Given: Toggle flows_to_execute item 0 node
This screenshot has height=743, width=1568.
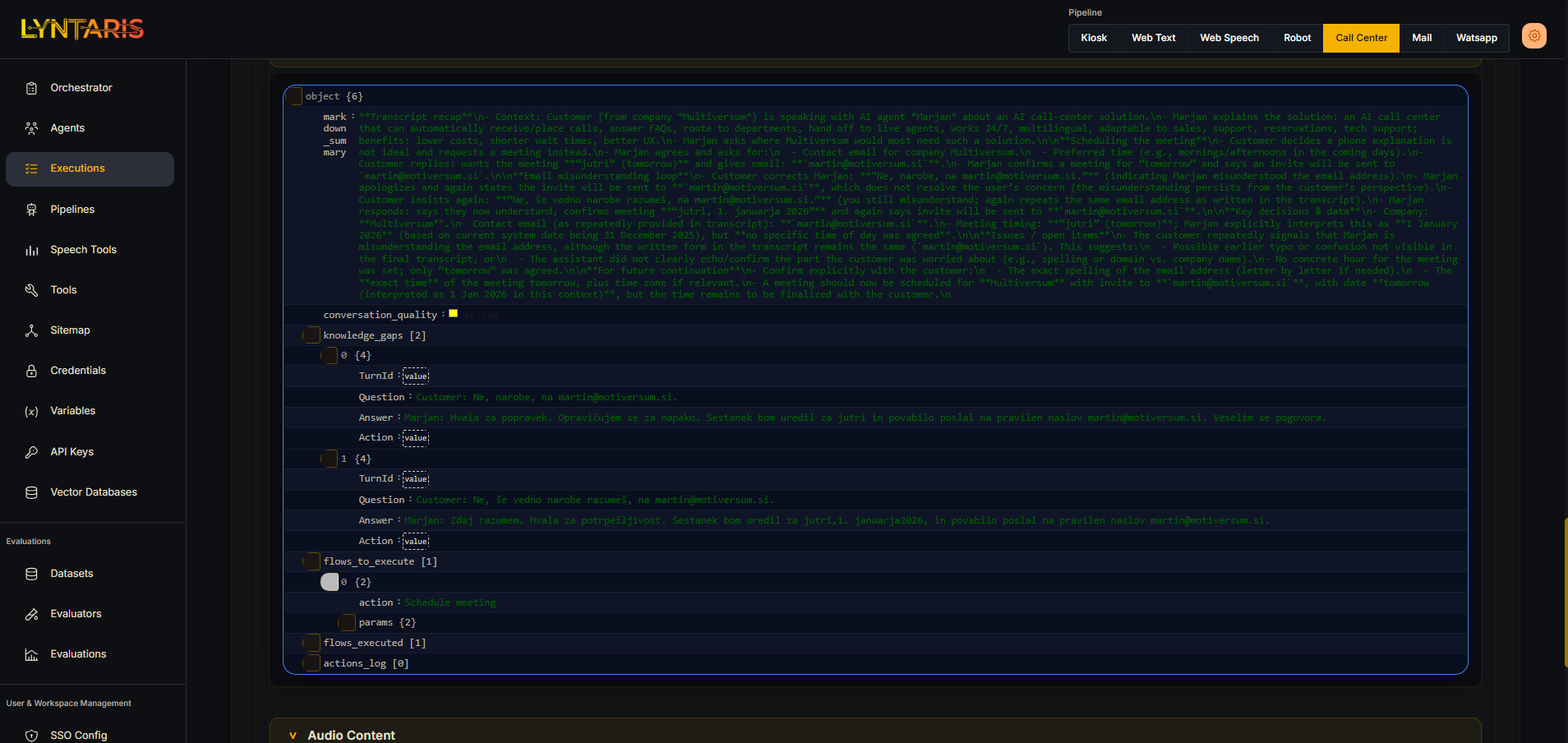Looking at the screenshot, I should (330, 582).
